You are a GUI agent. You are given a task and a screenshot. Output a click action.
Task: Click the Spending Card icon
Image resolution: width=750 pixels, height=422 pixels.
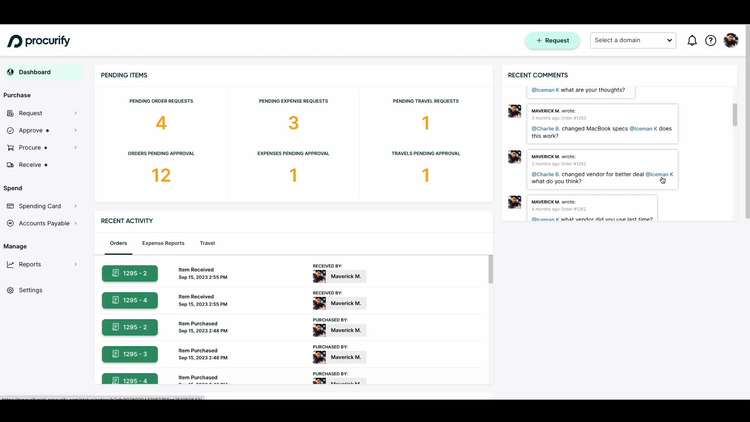[10, 206]
